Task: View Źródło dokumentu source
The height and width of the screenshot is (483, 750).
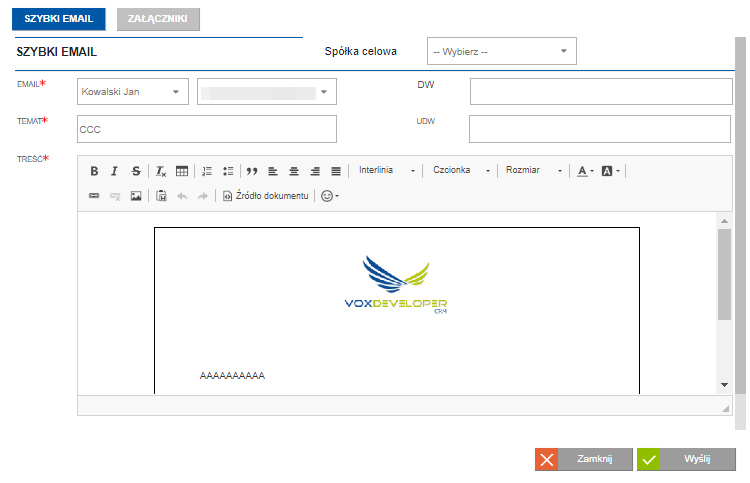Action: [x=265, y=196]
